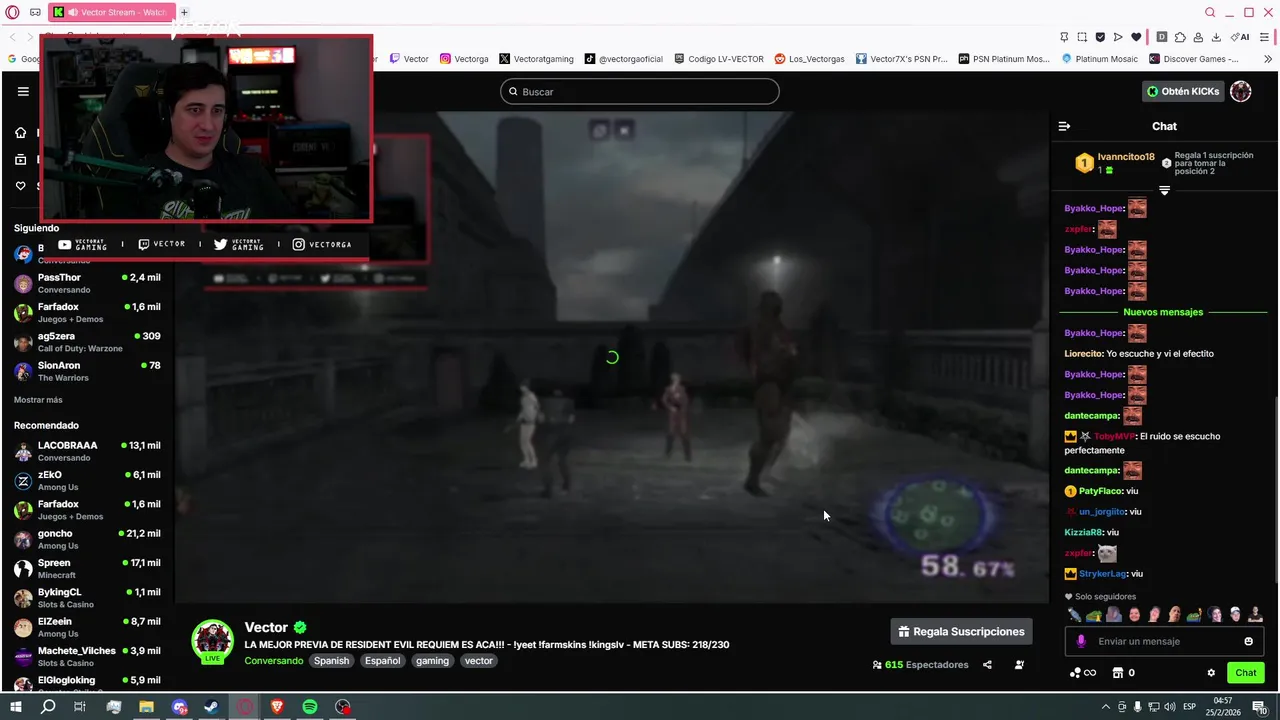The width and height of the screenshot is (1280, 720).
Task: Click the Buscar search field
Action: (640, 92)
